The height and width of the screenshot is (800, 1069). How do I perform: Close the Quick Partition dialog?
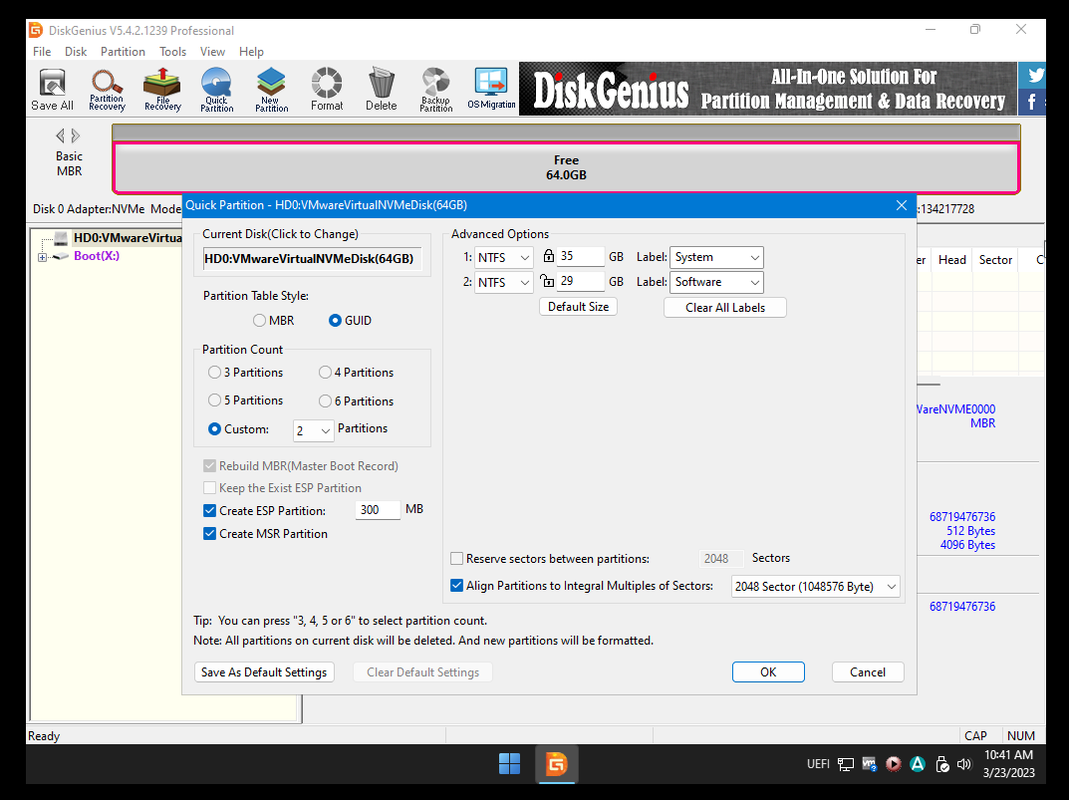pos(901,205)
